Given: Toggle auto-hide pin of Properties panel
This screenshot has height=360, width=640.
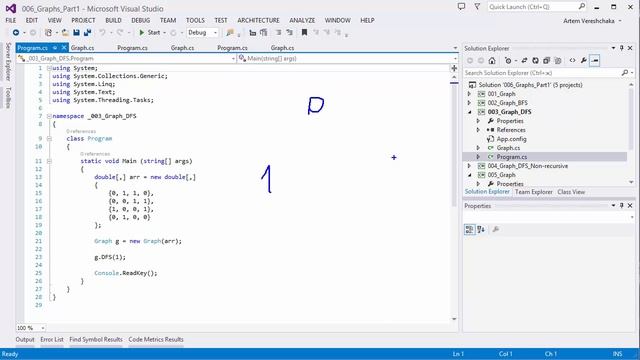Looking at the screenshot, I should tap(622, 205).
